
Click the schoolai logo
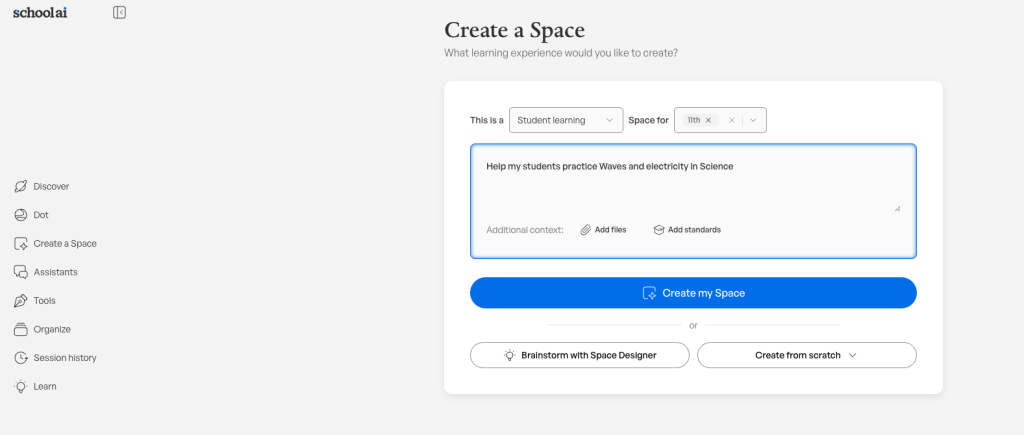tap(40, 12)
